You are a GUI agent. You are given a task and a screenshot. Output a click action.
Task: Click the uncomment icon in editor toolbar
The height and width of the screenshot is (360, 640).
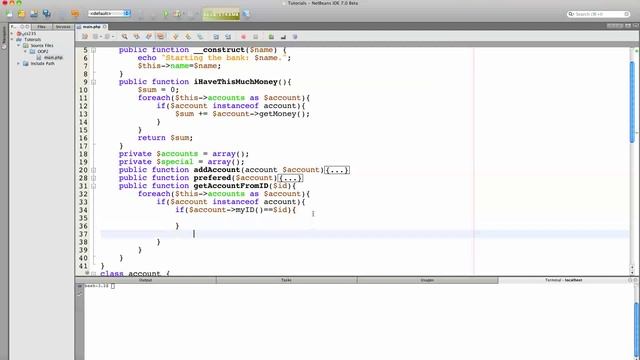pos(283,37)
